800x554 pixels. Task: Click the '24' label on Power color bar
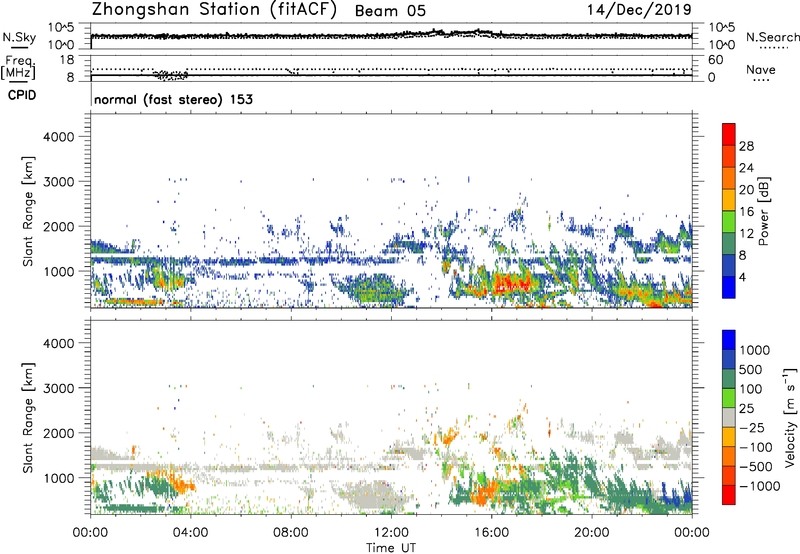(x=746, y=168)
